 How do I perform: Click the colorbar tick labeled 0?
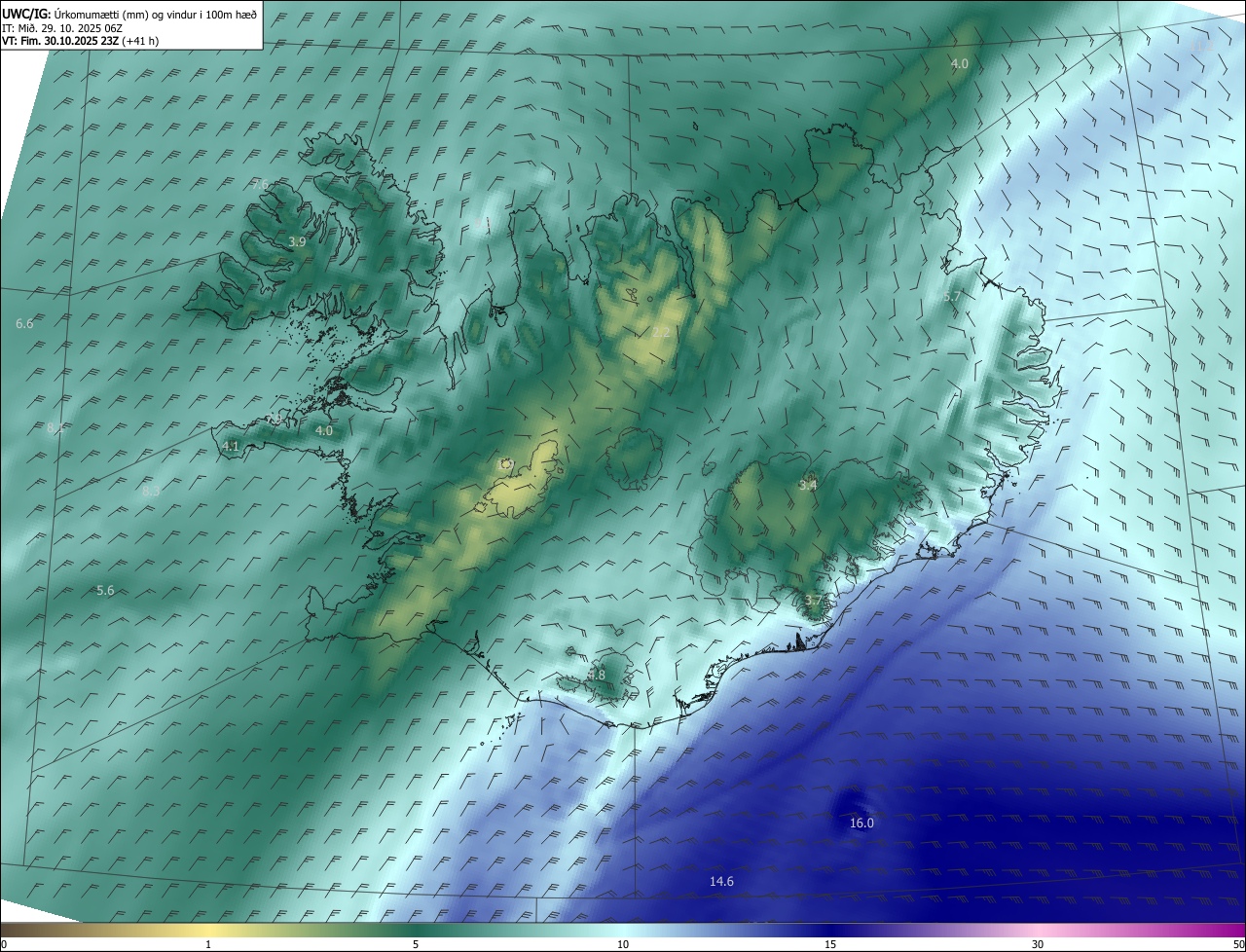[x=4, y=944]
